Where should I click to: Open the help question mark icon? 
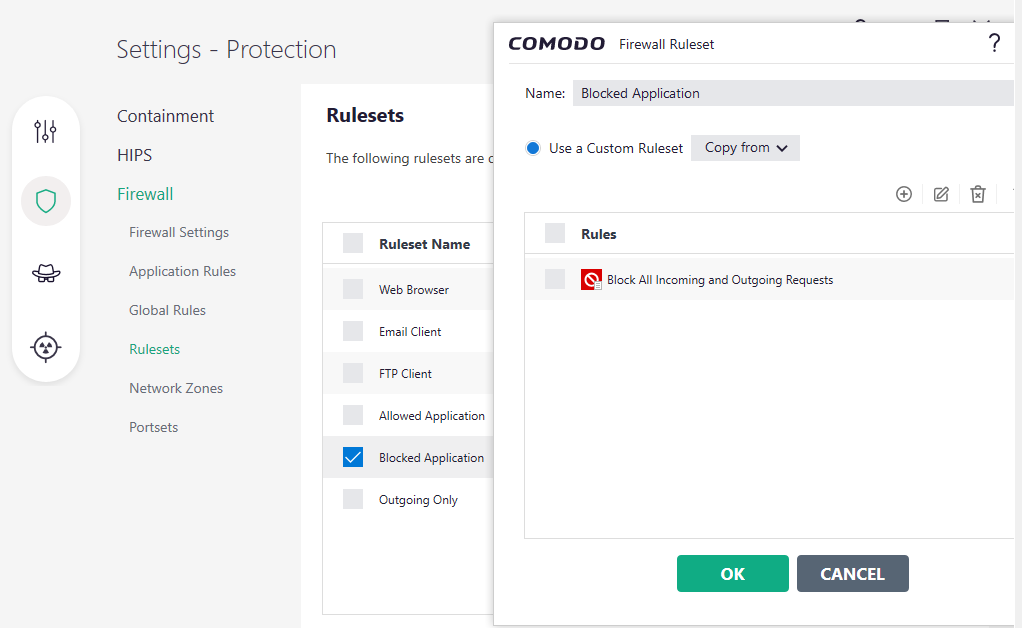point(993,43)
